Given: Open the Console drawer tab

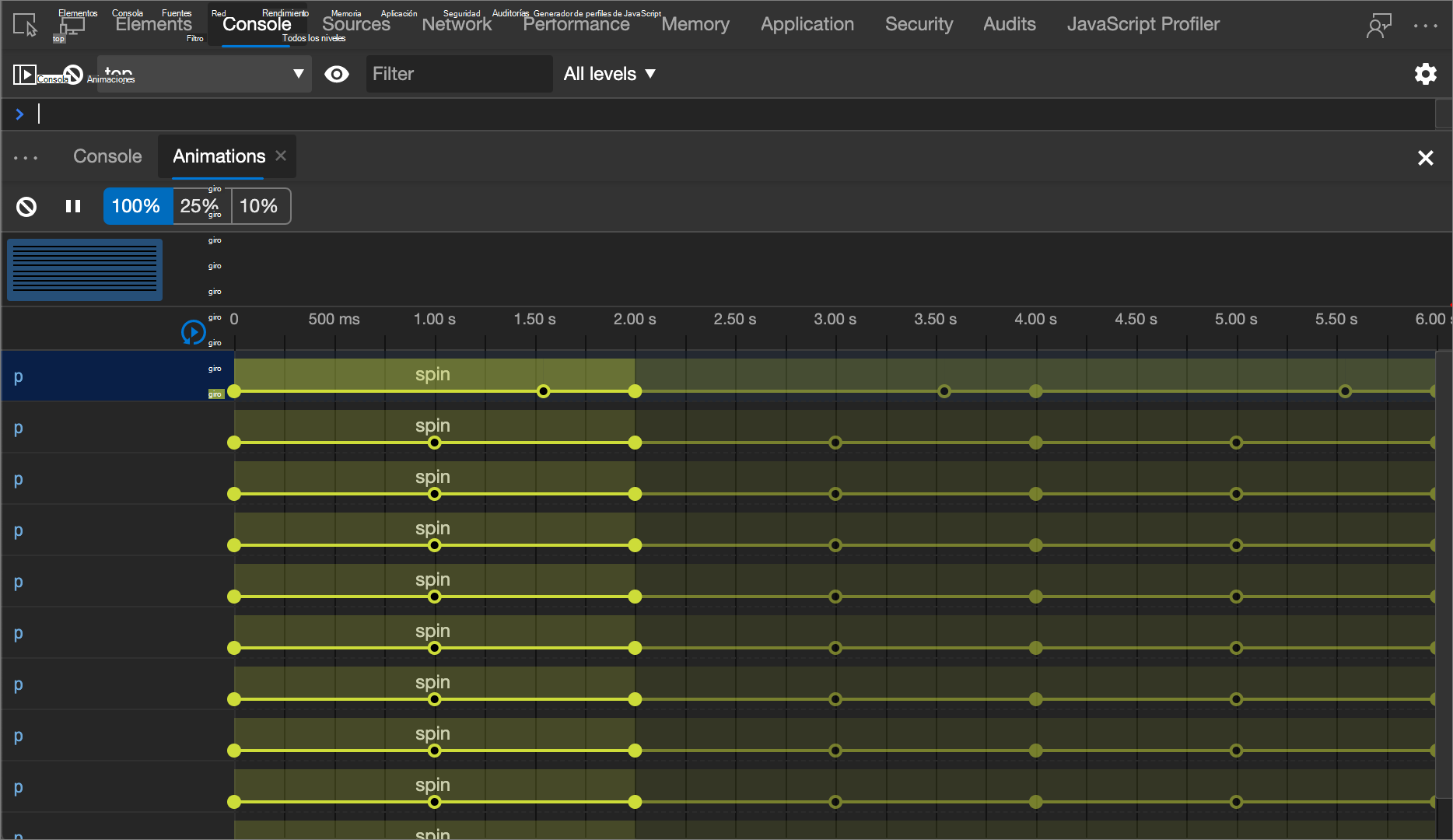Looking at the screenshot, I should 107,156.
